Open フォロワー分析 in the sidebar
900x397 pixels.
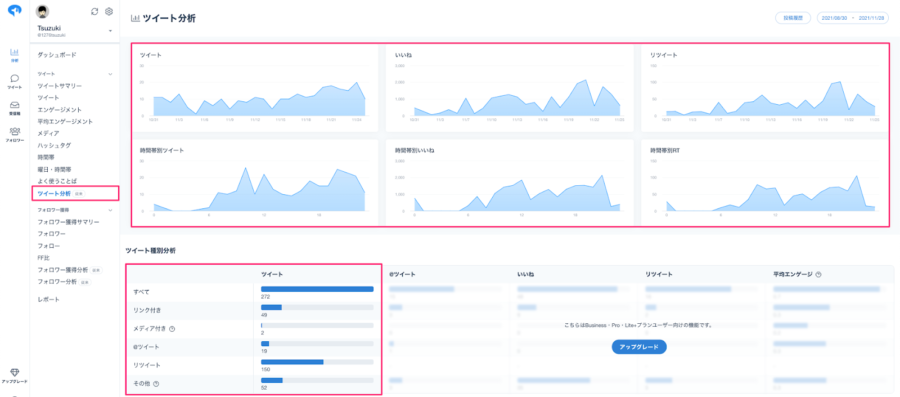tap(57, 282)
